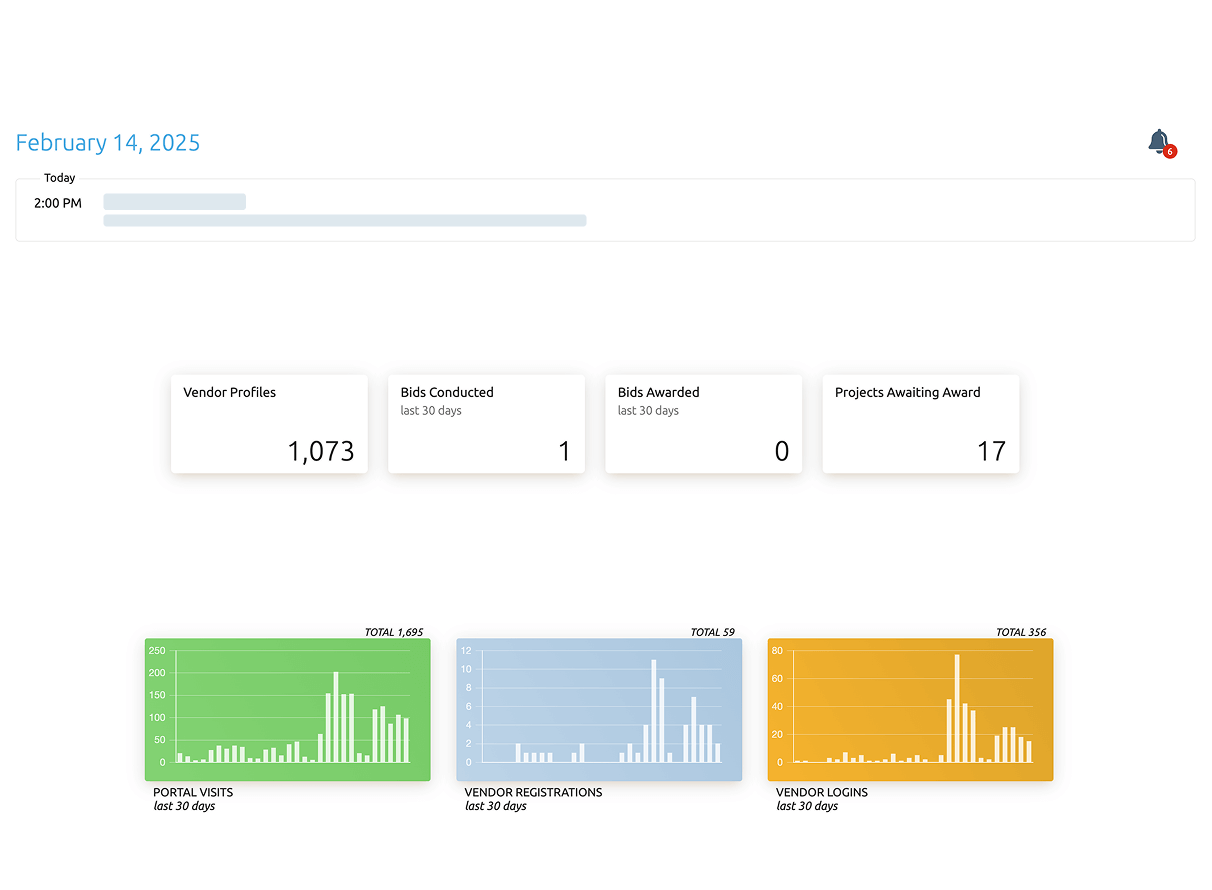
Task: Click the February 14, 2025 date heading
Action: [107, 142]
